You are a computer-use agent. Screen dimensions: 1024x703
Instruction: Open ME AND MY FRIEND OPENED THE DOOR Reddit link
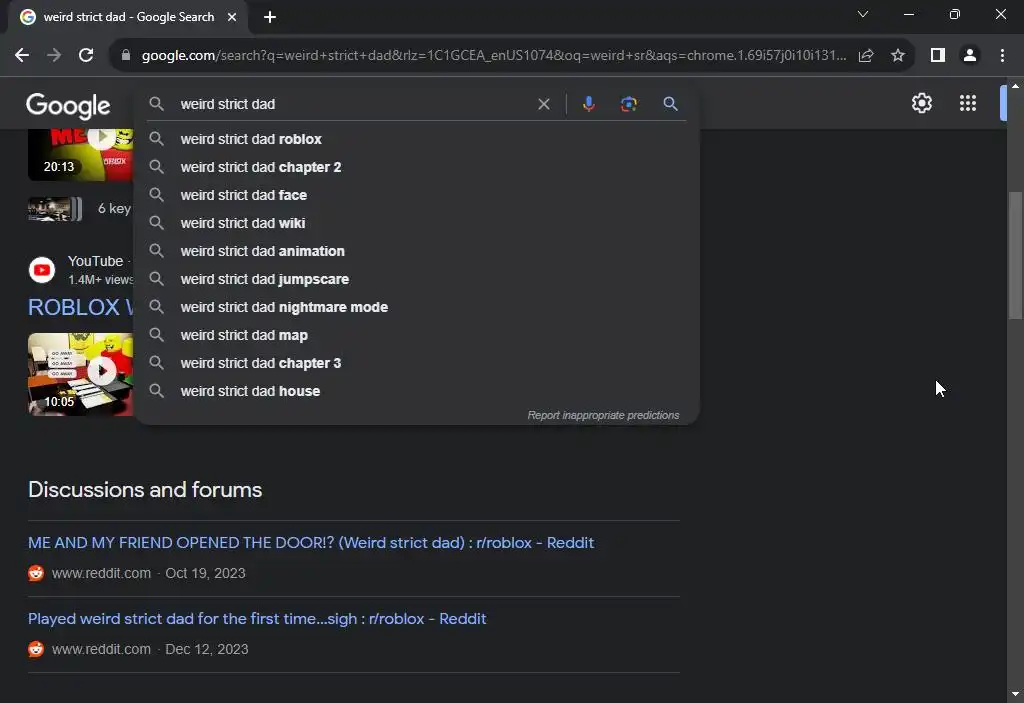[311, 543]
